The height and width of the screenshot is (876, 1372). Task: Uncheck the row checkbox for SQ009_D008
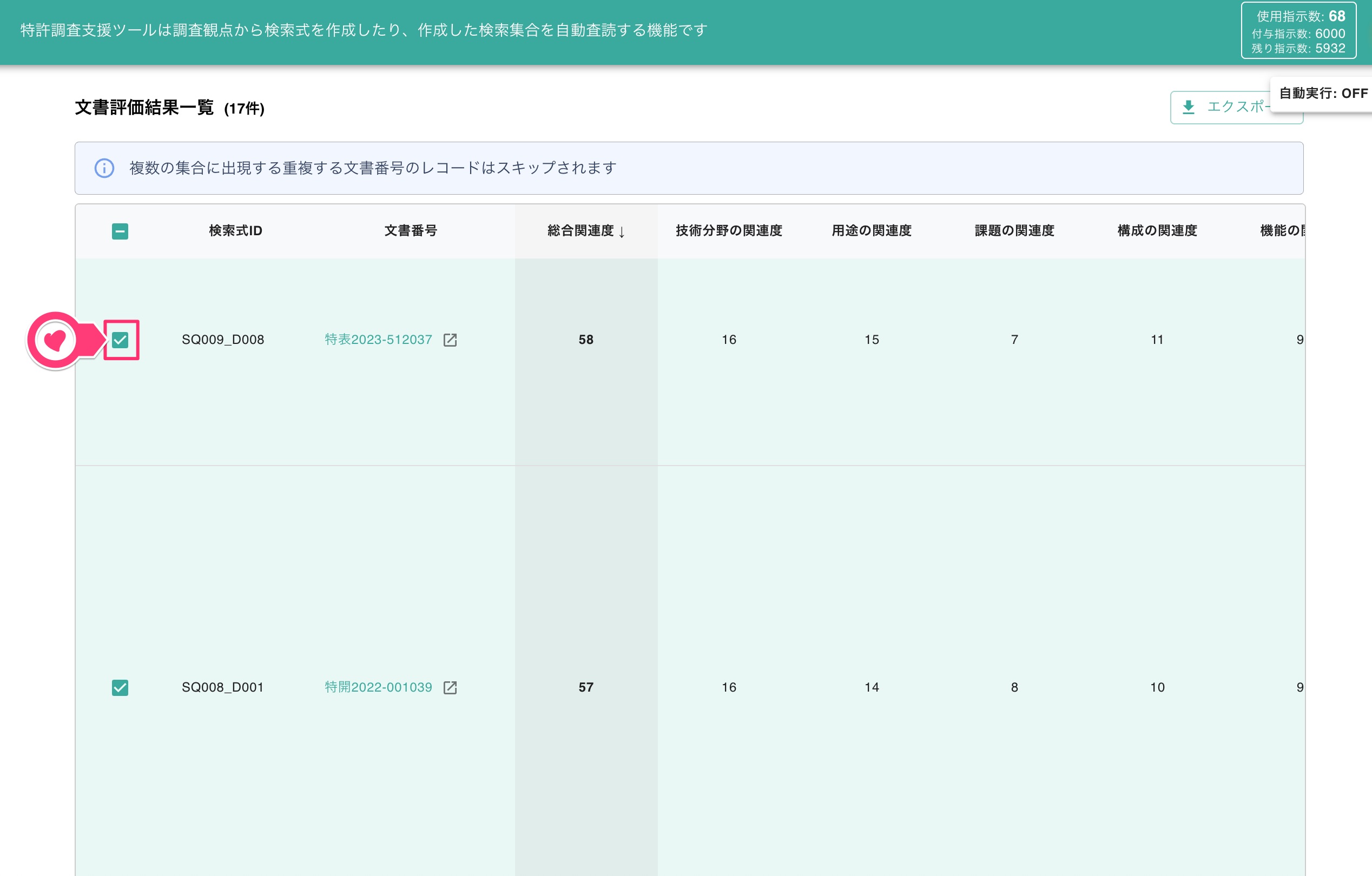click(x=120, y=340)
